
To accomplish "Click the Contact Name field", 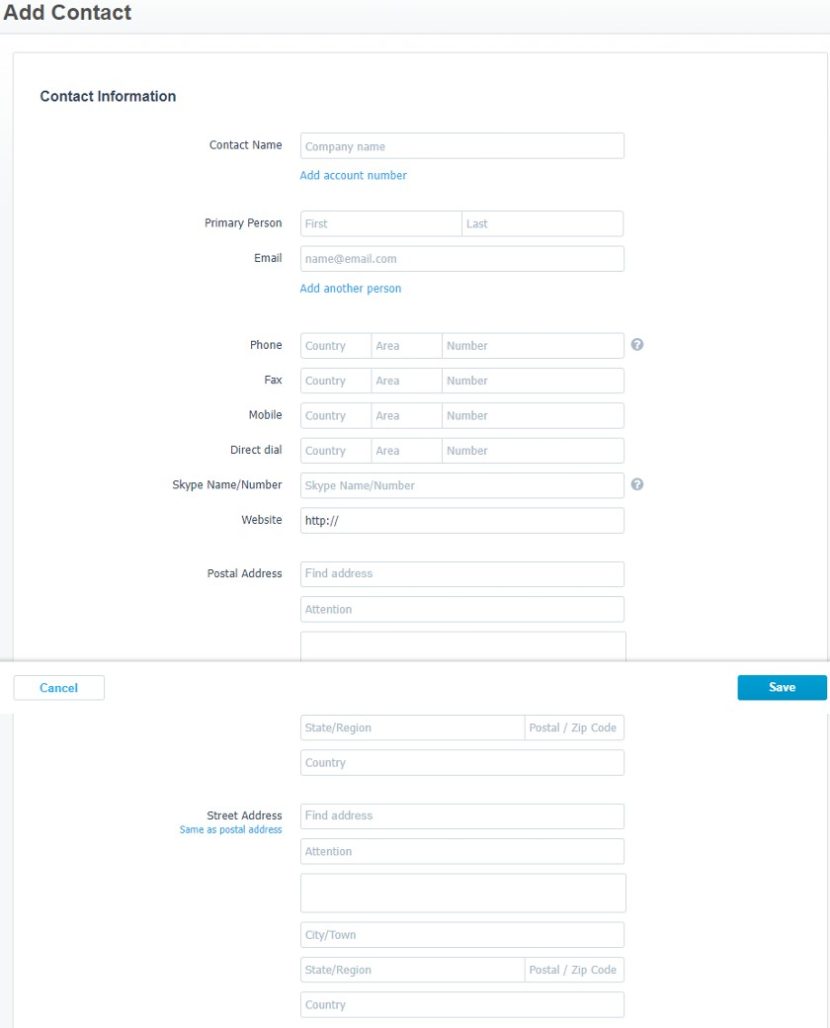I will coord(460,145).
